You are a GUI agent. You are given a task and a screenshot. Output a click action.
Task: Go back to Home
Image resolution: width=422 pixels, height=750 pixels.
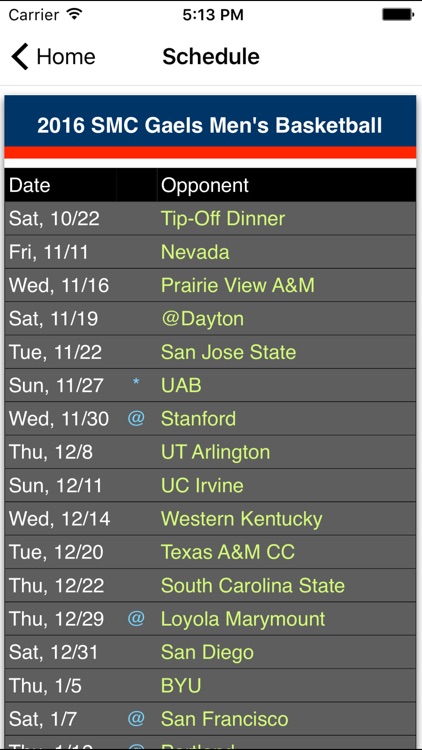click(53, 56)
